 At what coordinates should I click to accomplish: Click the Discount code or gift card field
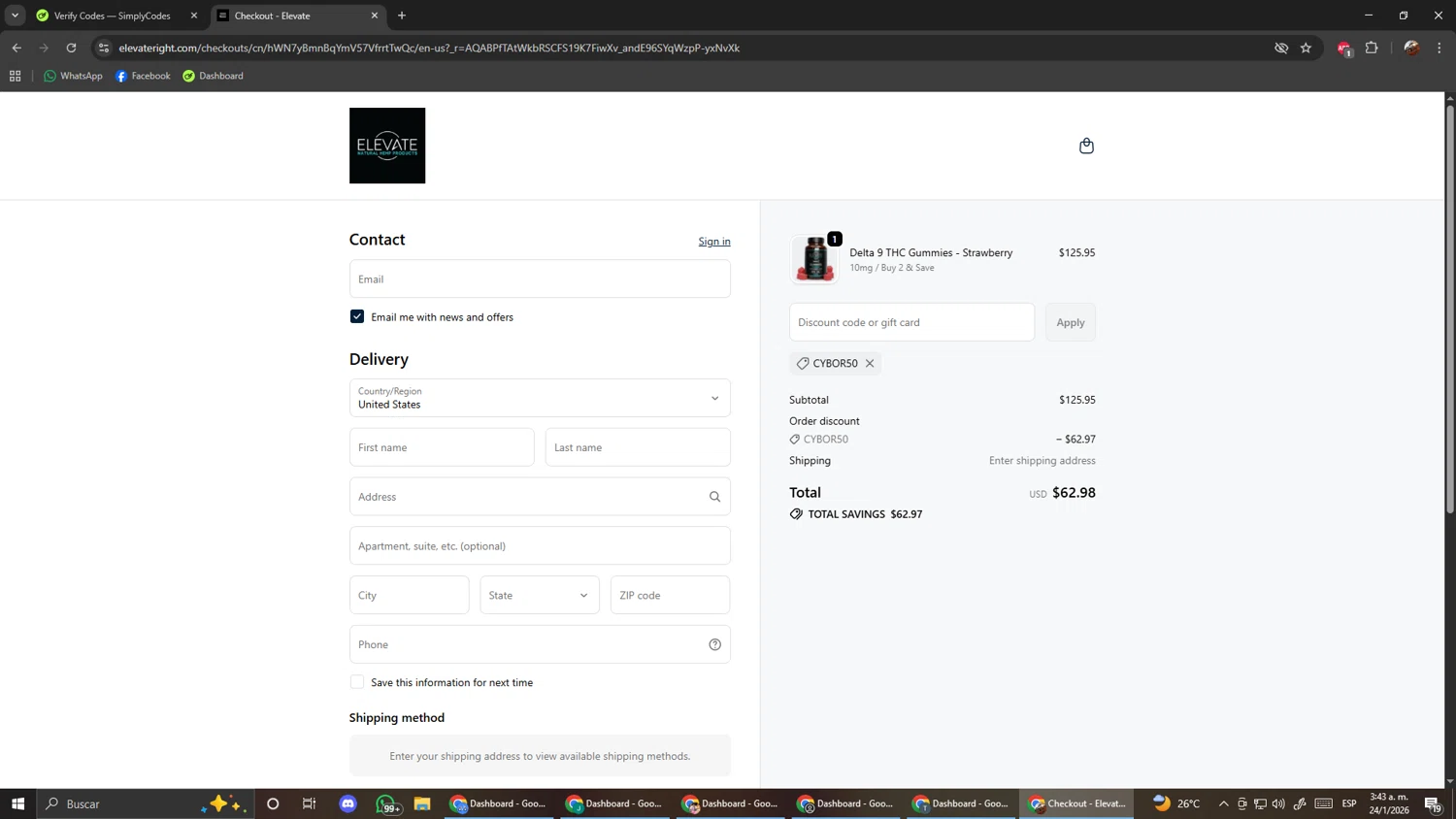point(912,322)
